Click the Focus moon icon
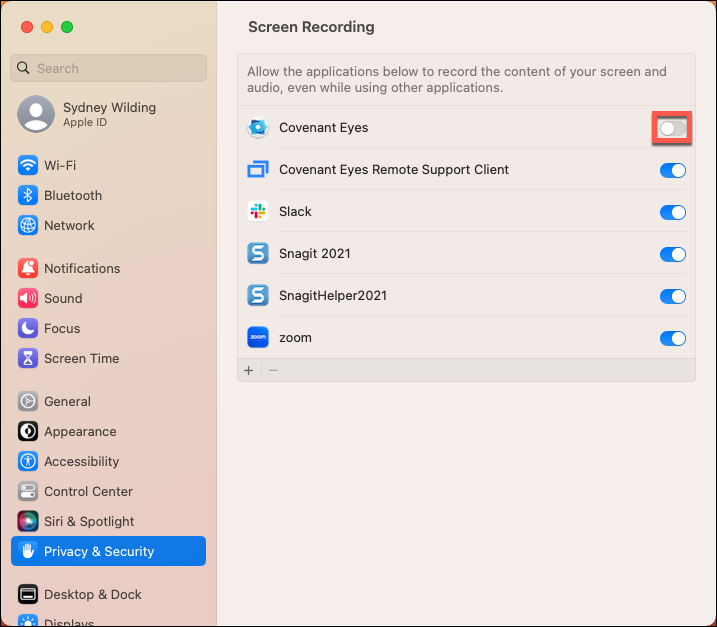The width and height of the screenshot is (717, 627). click(28, 328)
